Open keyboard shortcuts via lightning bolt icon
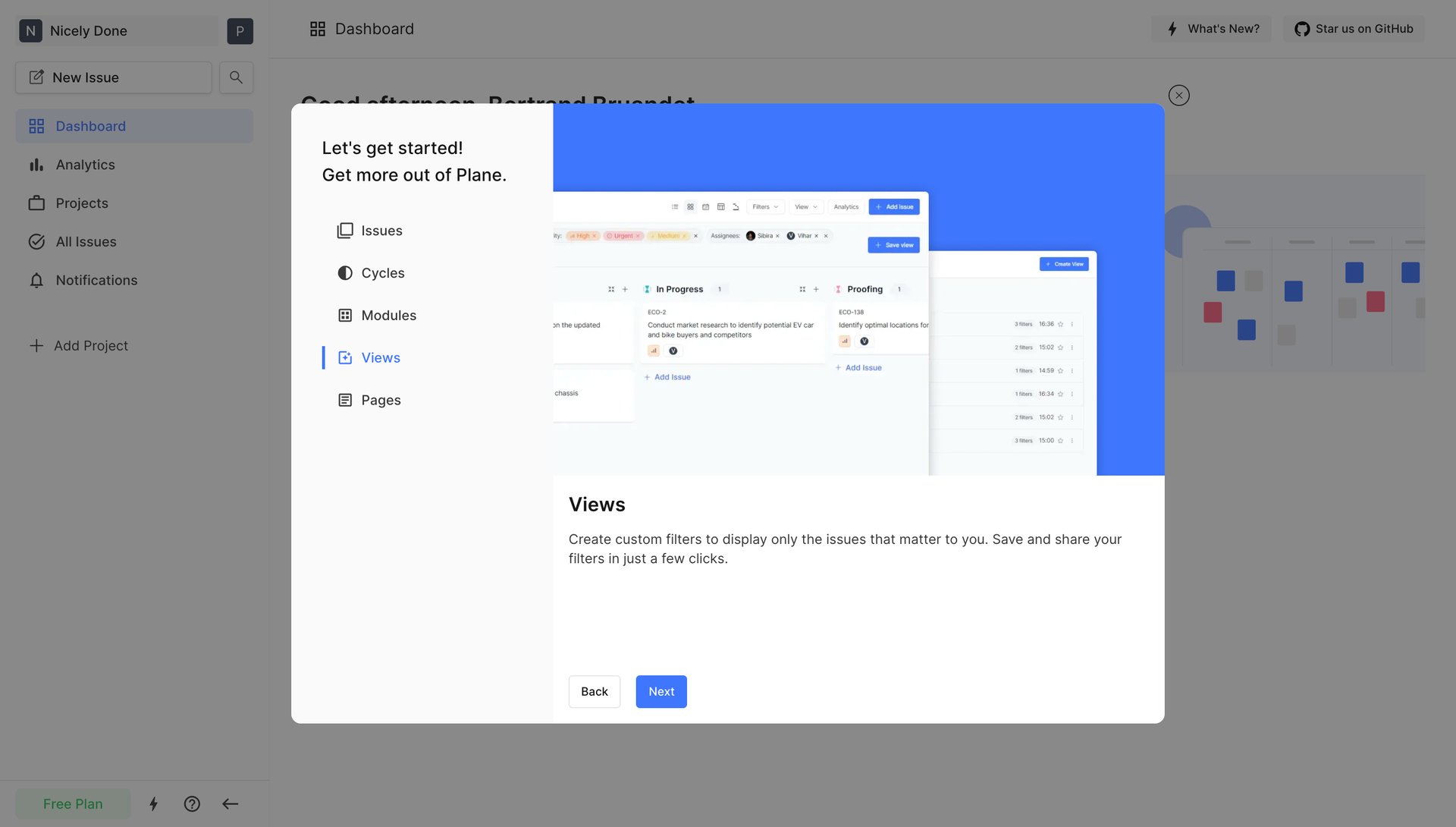 (x=154, y=803)
